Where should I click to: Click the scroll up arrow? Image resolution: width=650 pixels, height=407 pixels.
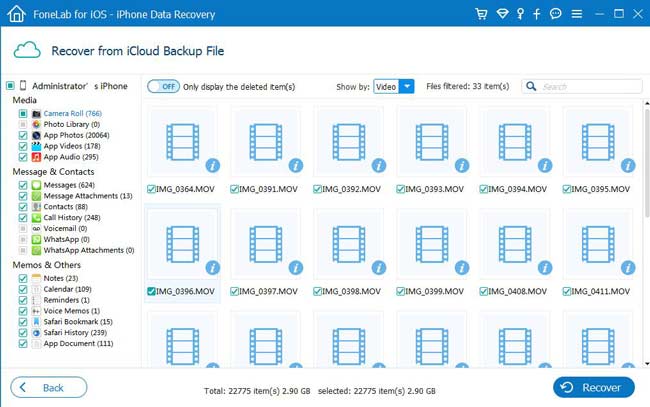coord(647,103)
